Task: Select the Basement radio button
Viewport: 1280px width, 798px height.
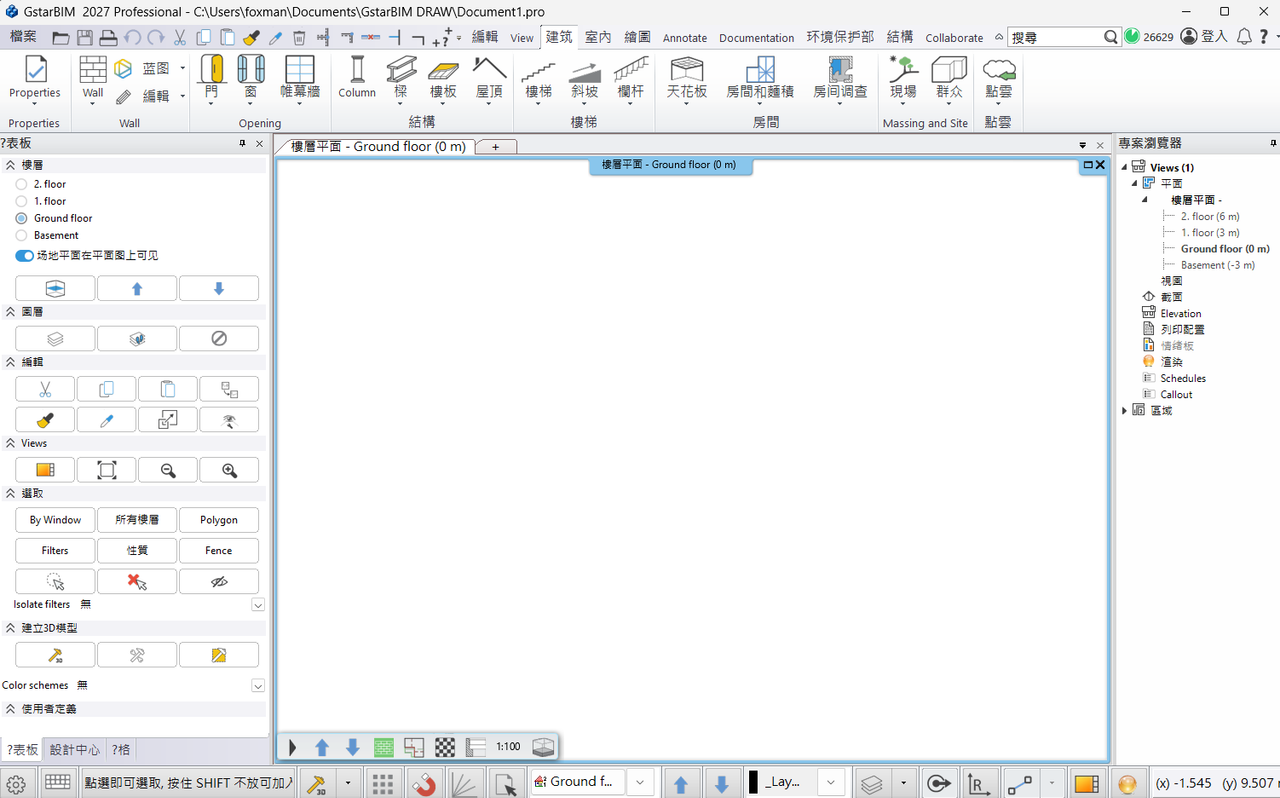Action: (21, 235)
